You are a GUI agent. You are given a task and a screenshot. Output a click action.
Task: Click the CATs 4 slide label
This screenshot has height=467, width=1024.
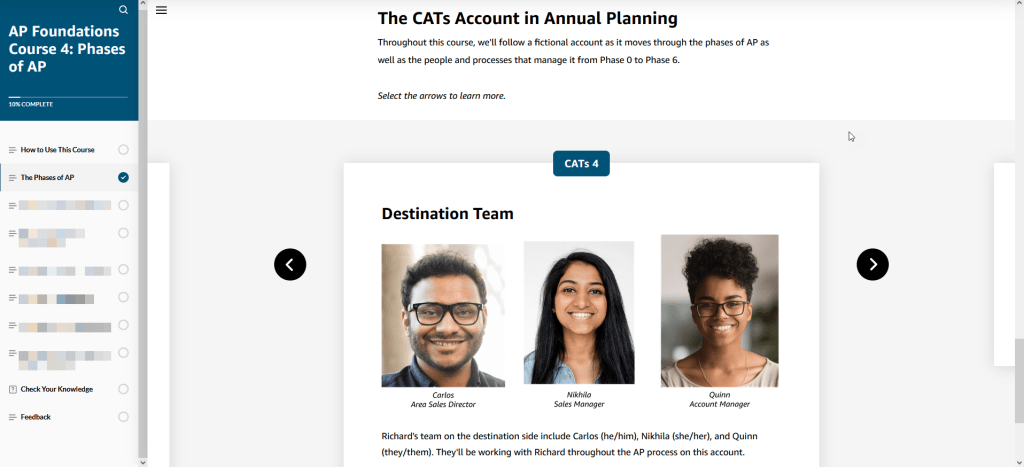(x=581, y=163)
